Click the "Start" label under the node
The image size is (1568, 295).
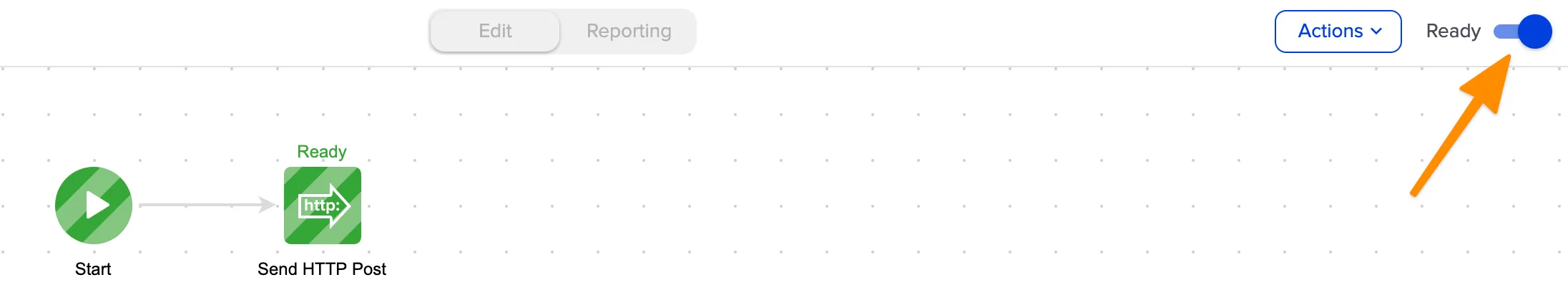tap(93, 269)
